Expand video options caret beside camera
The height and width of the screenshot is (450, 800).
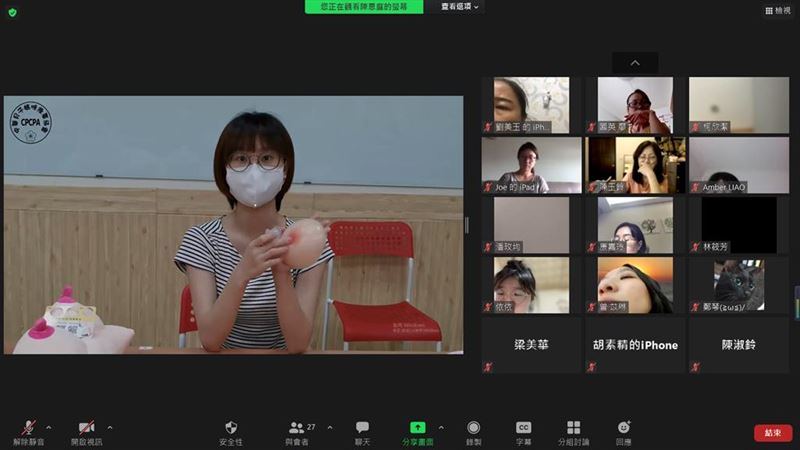point(110,427)
